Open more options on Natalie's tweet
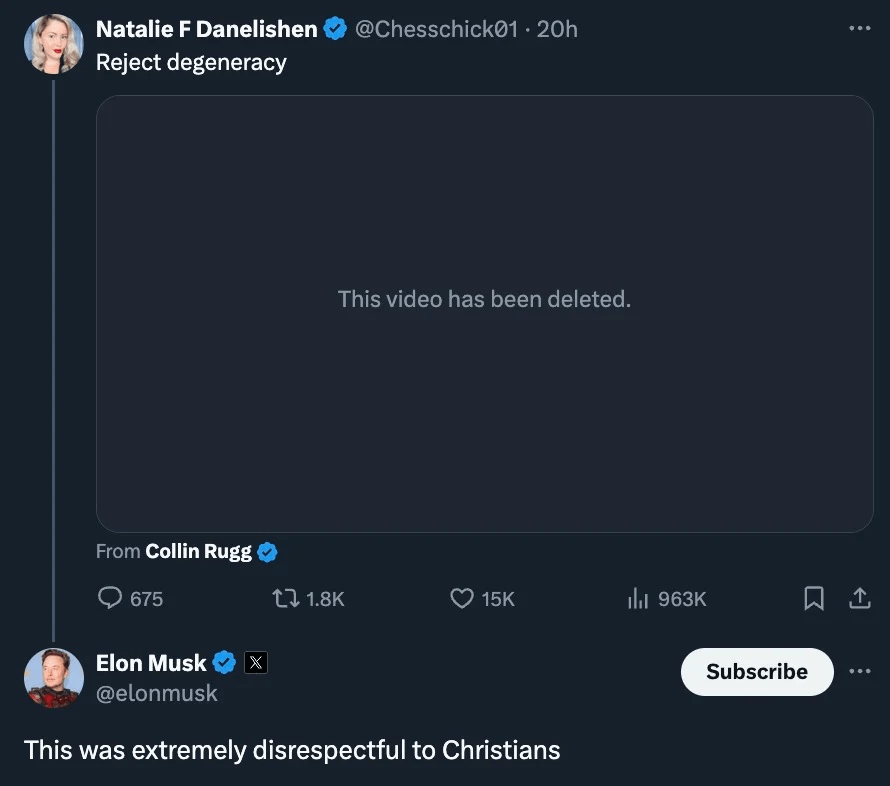Screen dimensions: 890x786 [x=859, y=28]
